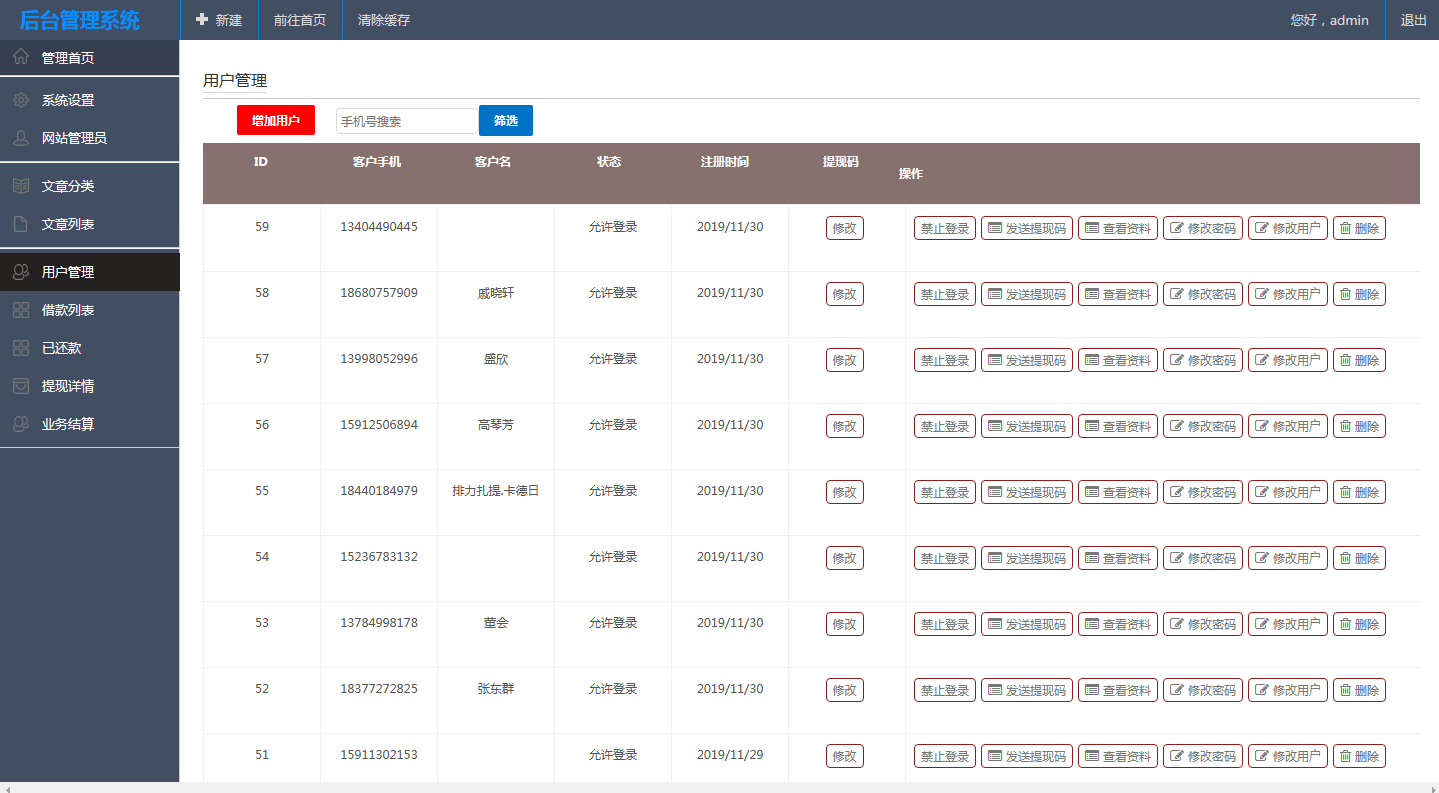Click 删除 for user 51

click(x=1359, y=756)
